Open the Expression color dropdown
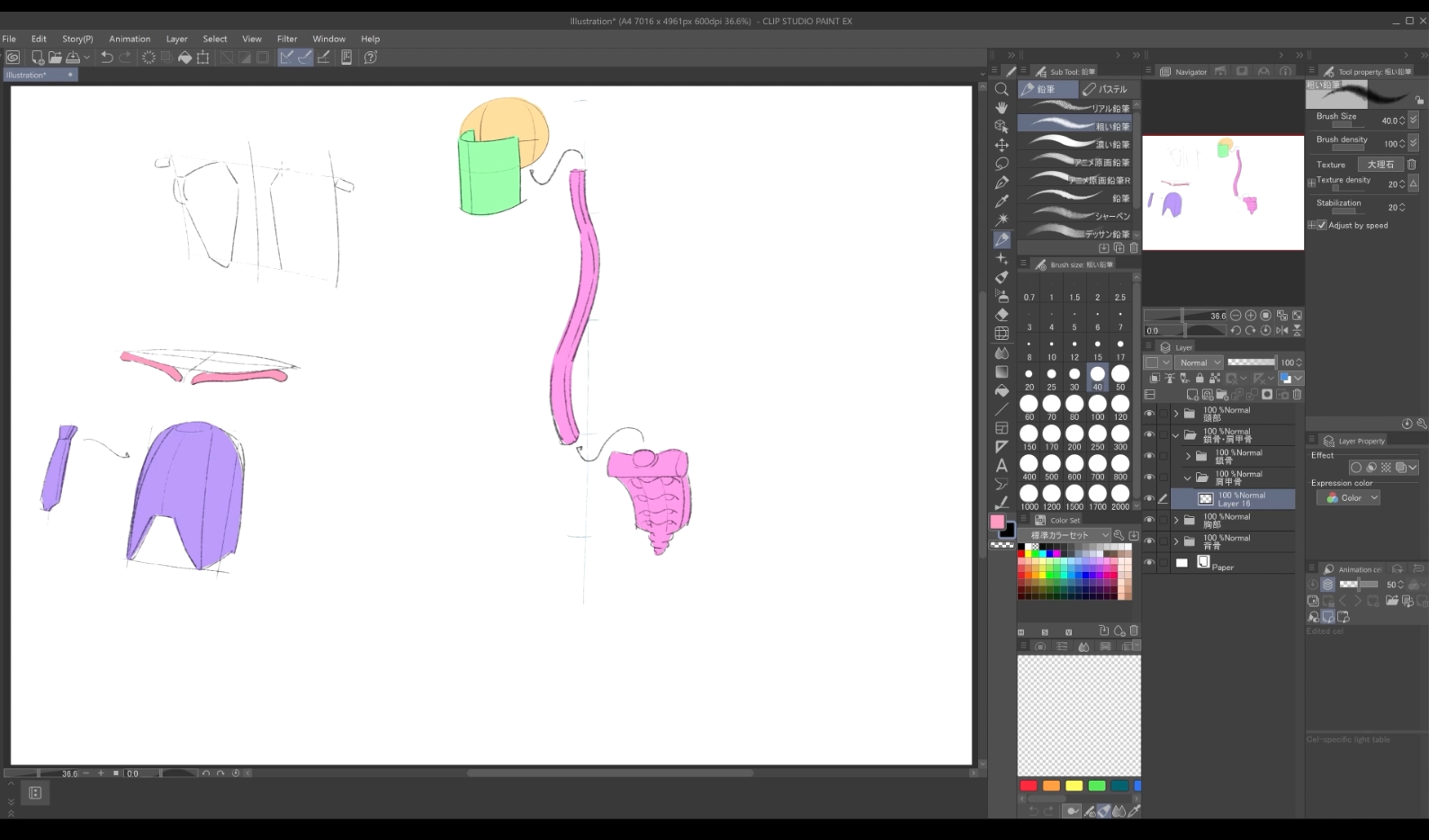 coord(1348,497)
